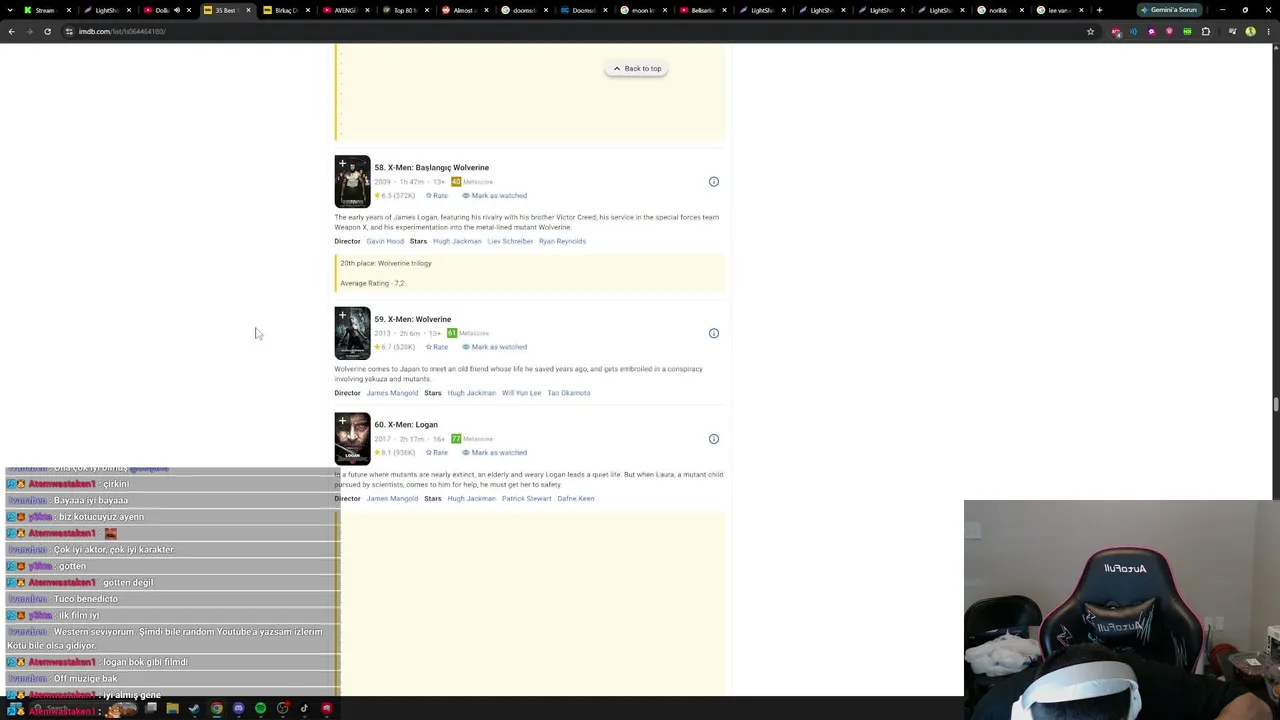The image size is (1280, 720).
Task: Mark X-Men: Başlangıç Wolverine as watched
Action: tap(494, 196)
